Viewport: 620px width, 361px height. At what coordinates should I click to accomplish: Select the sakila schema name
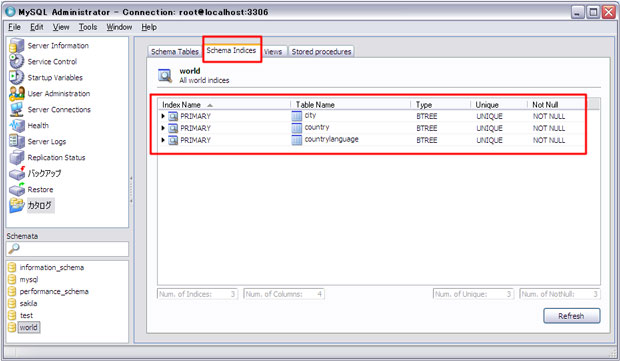28,303
